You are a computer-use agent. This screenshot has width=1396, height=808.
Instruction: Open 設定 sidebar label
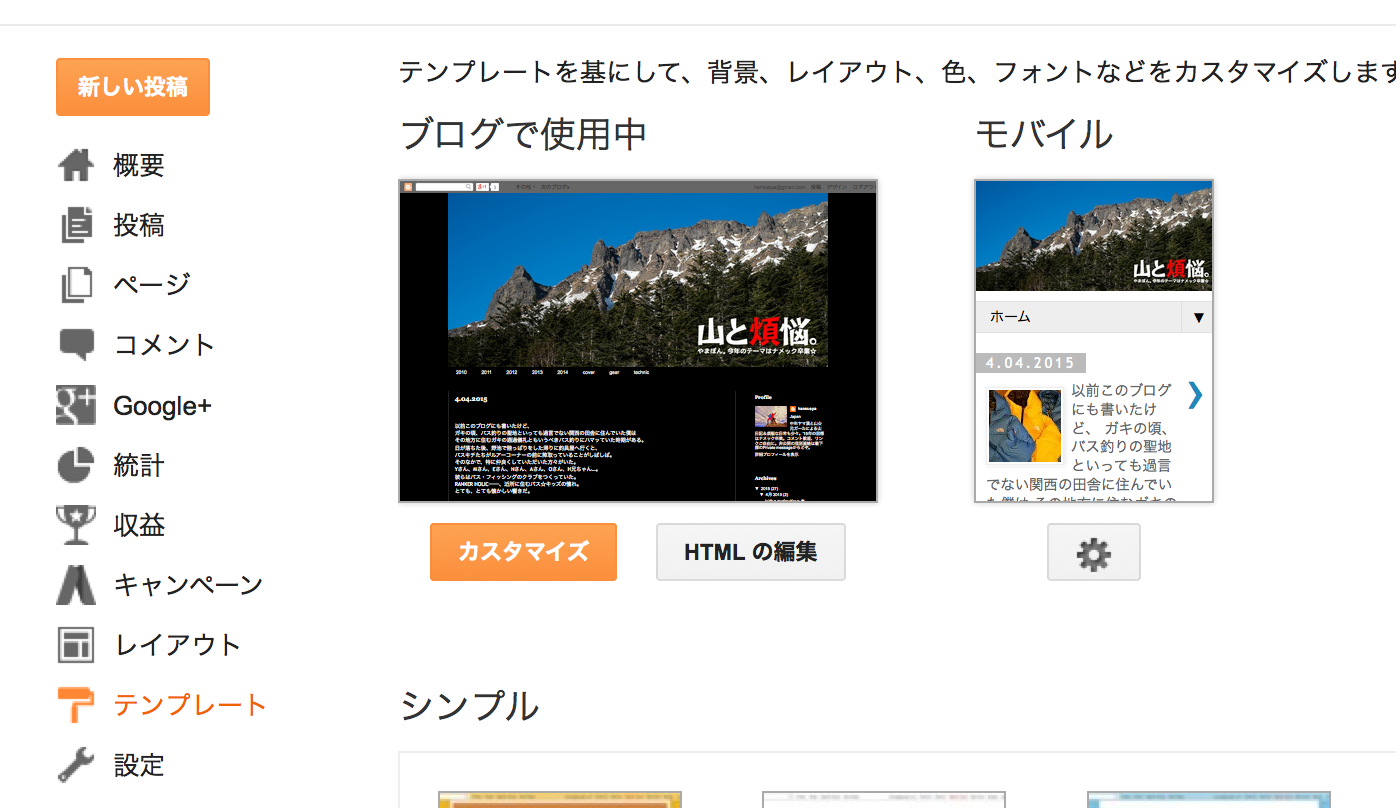pos(139,765)
